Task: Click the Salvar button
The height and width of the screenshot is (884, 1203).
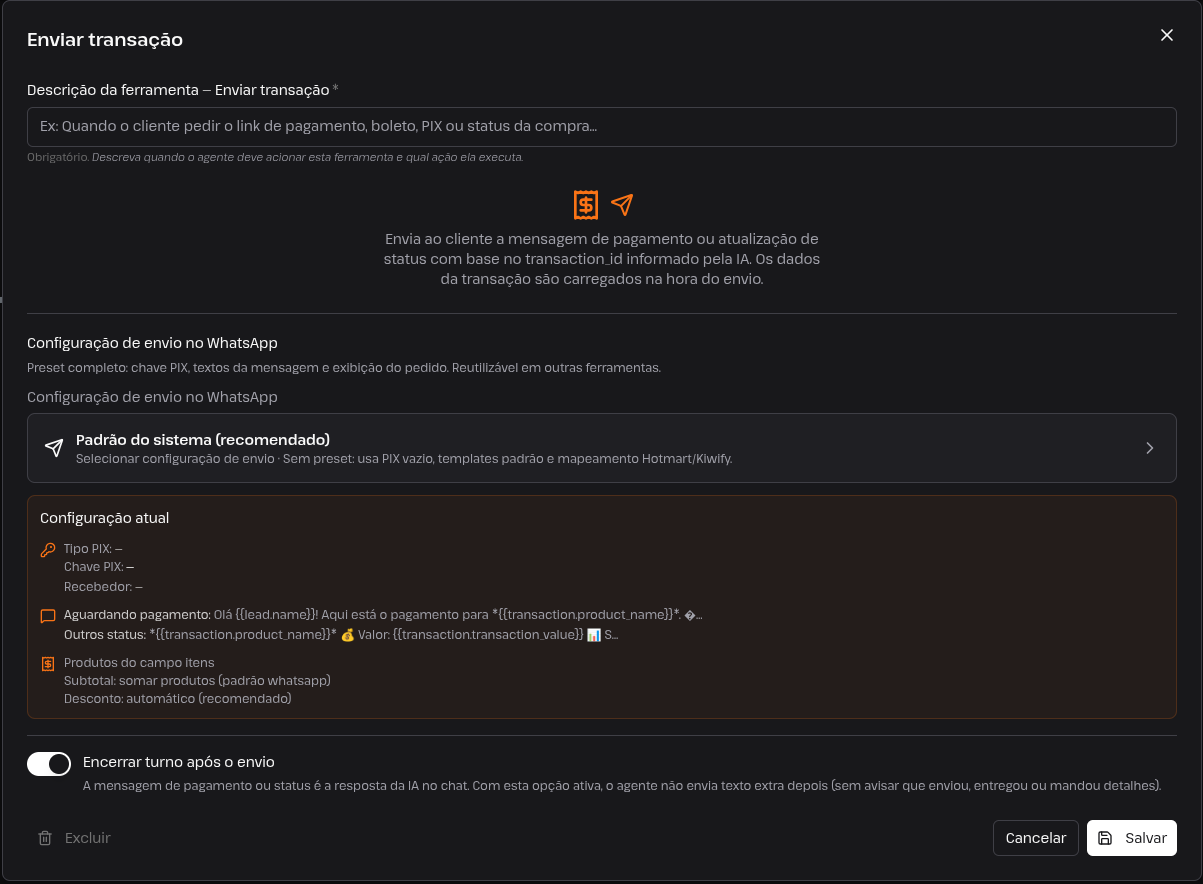Action: point(1132,838)
